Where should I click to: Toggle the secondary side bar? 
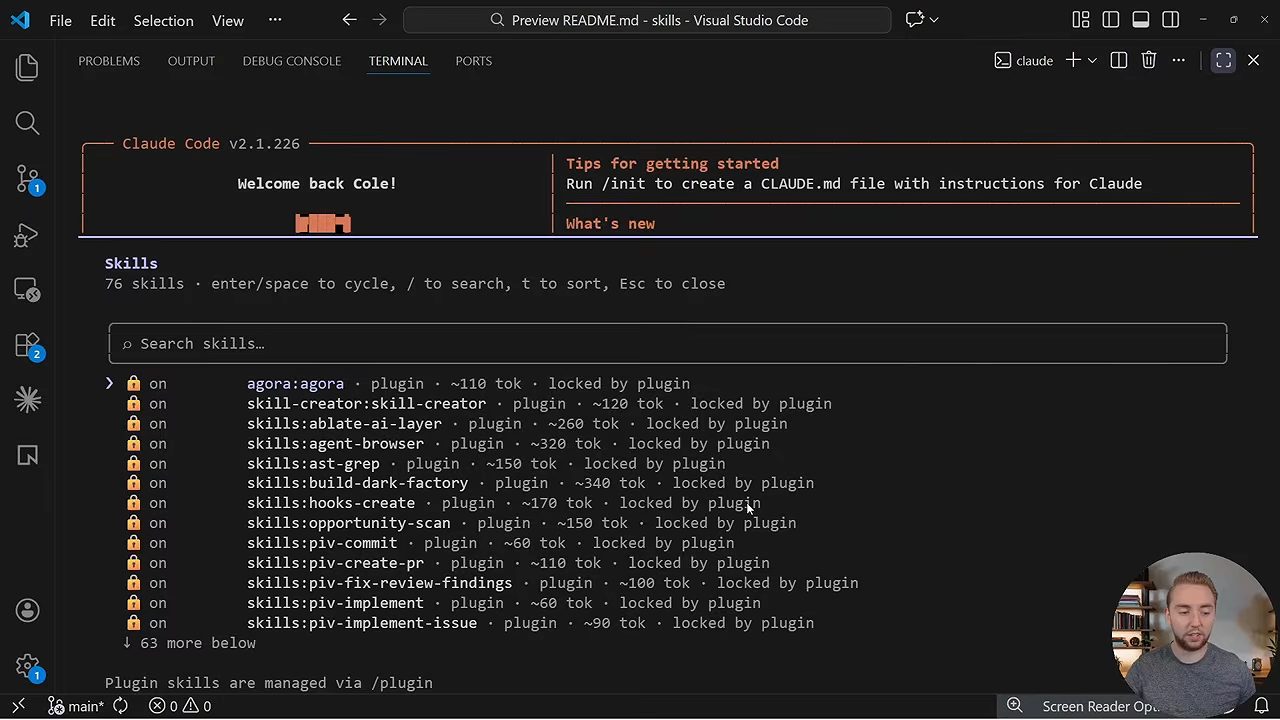tap(1171, 20)
